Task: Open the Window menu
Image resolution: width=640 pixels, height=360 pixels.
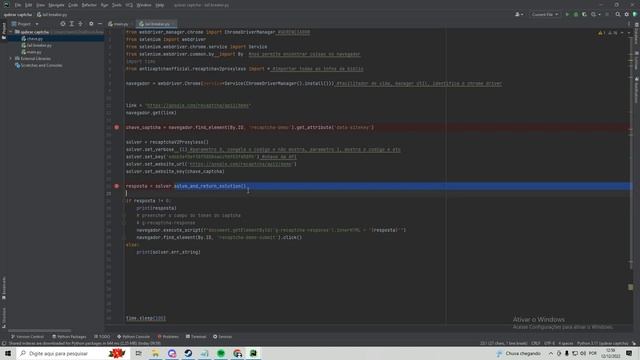Action: coord(144,5)
